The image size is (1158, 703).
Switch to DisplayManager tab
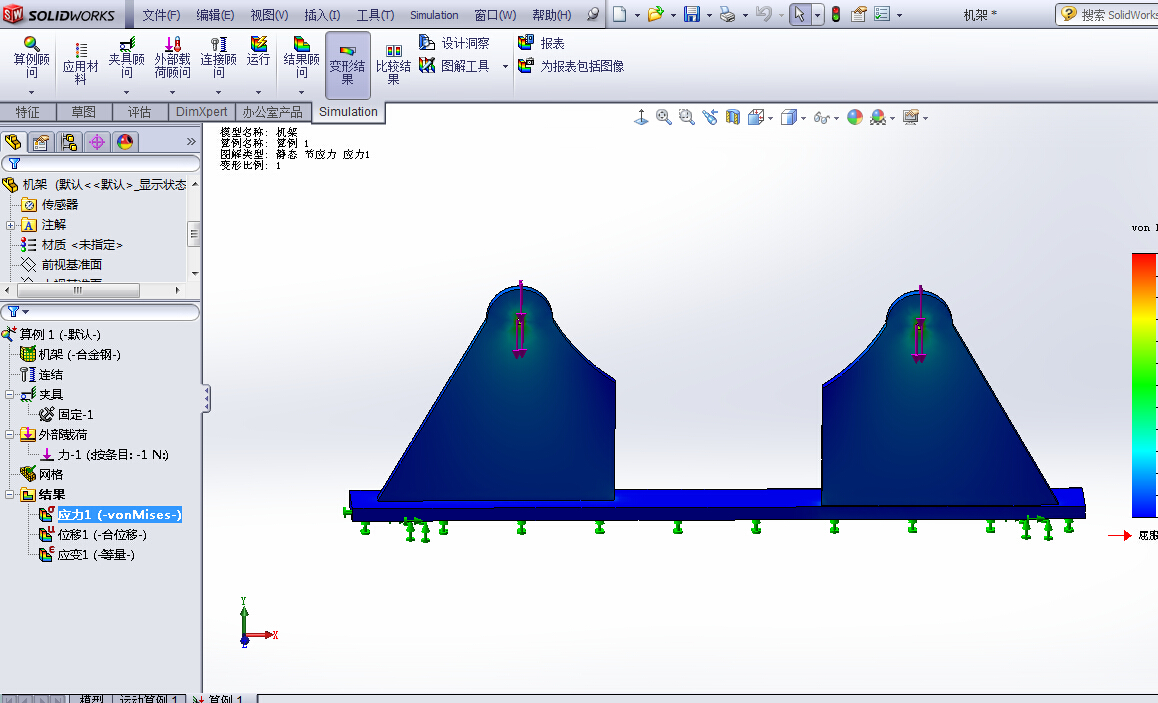(125, 142)
